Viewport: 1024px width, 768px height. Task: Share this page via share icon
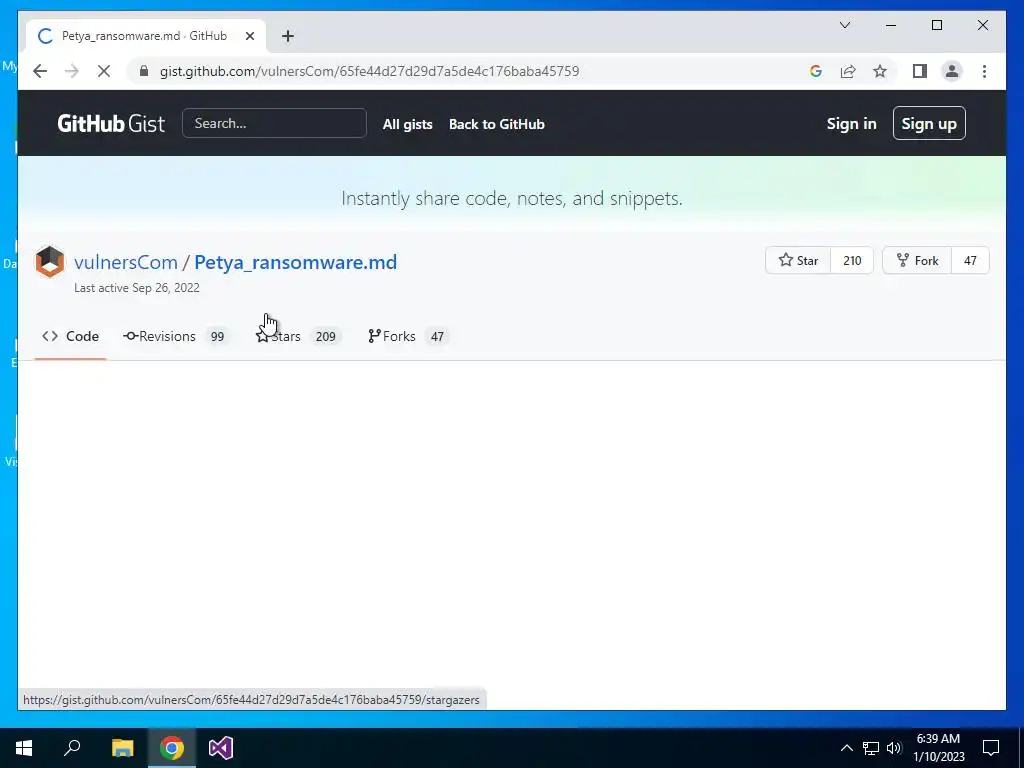click(x=848, y=71)
